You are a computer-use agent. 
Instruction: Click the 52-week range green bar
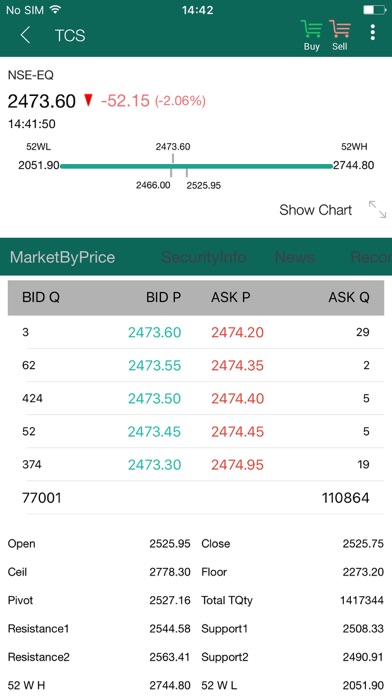(x=196, y=166)
